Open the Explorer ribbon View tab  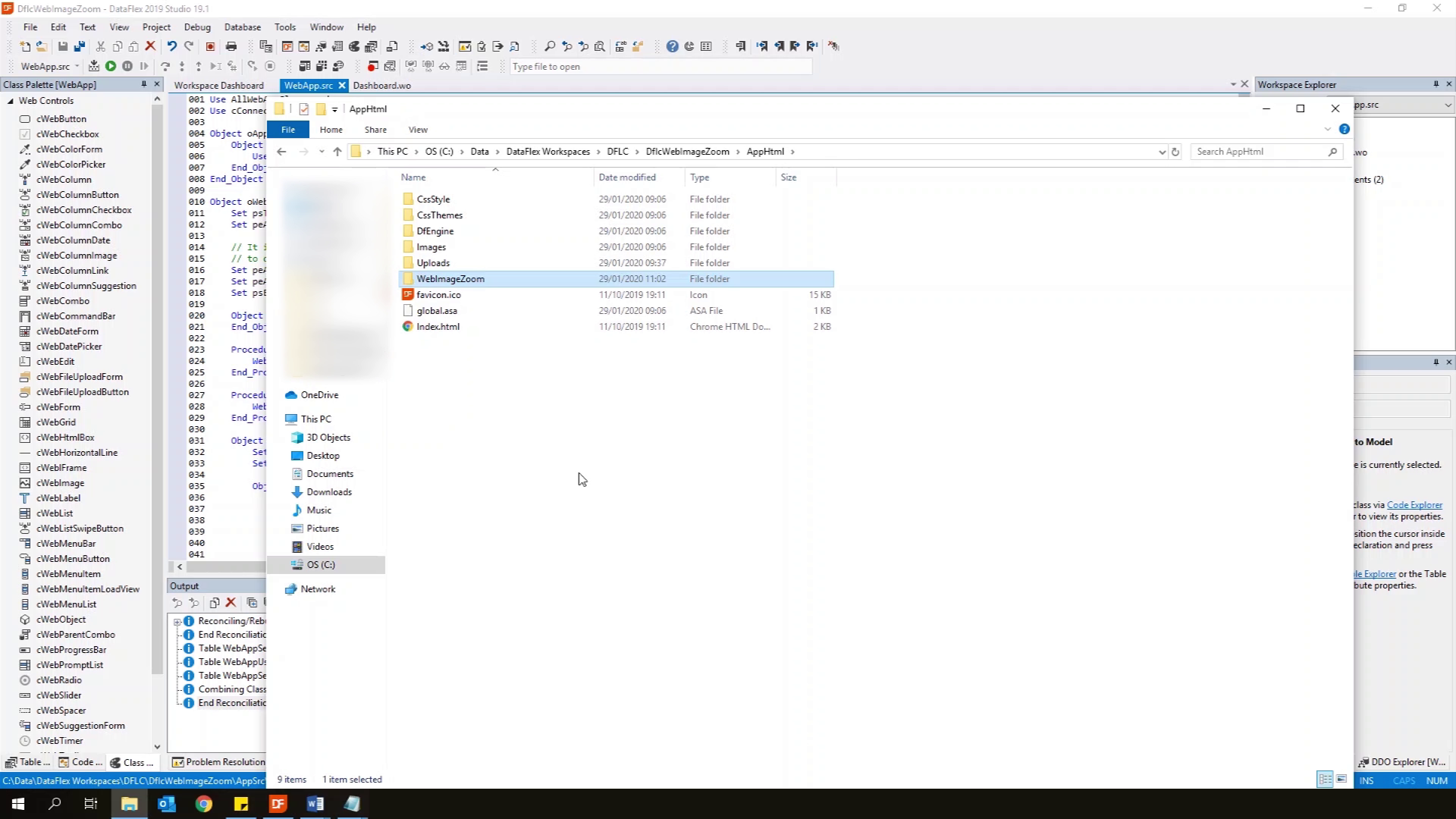tap(418, 130)
